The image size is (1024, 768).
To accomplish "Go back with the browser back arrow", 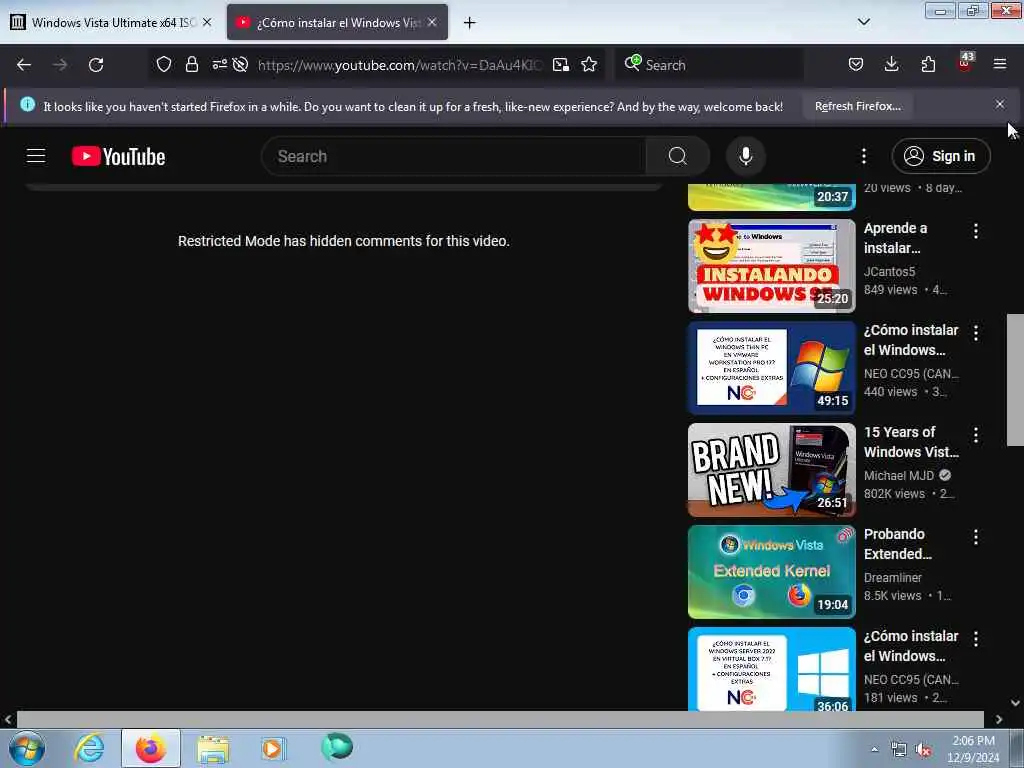I will click(24, 65).
